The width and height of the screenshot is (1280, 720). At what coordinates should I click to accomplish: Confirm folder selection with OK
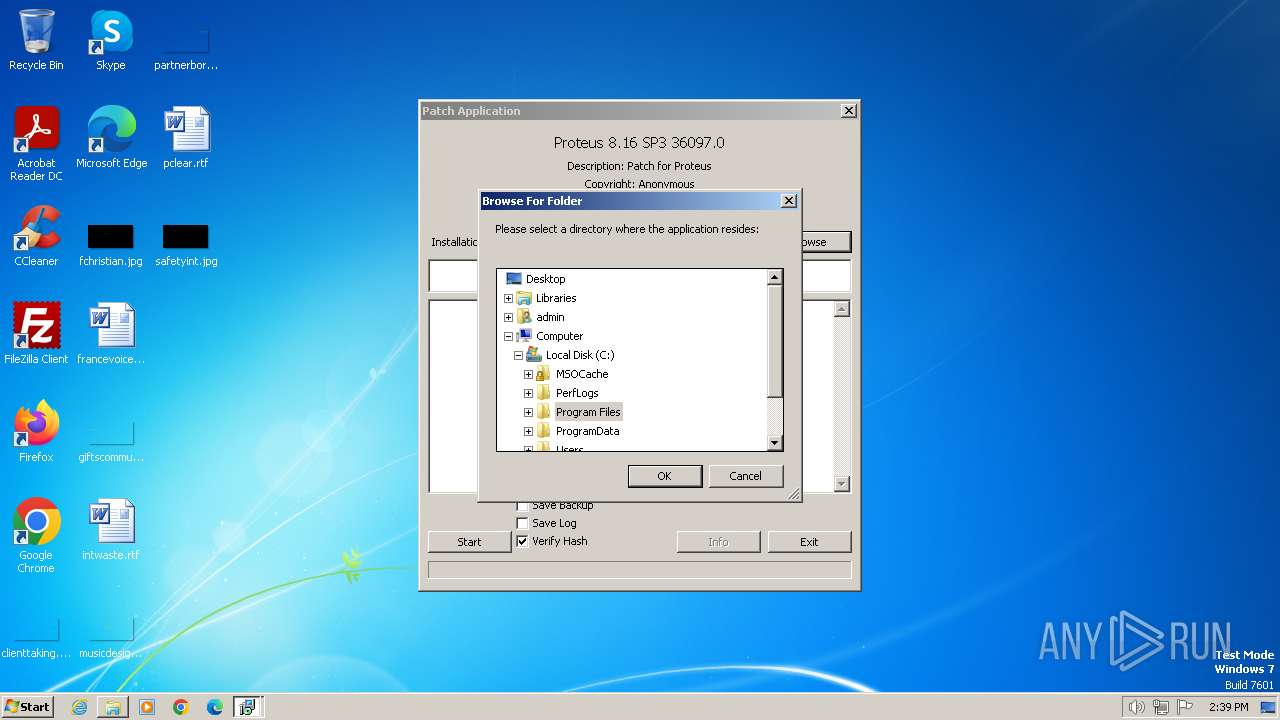664,476
